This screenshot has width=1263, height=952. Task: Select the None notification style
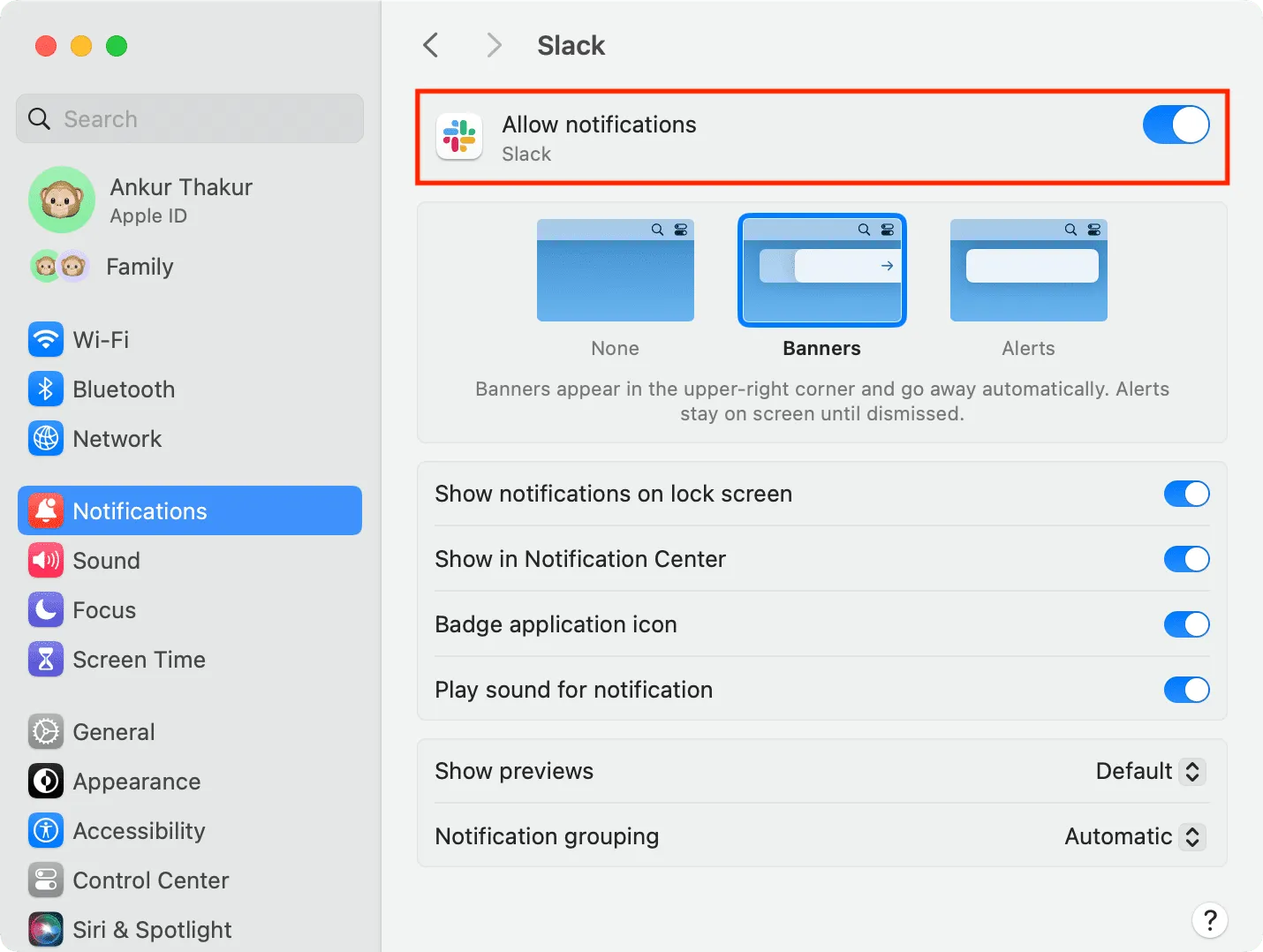[616, 270]
